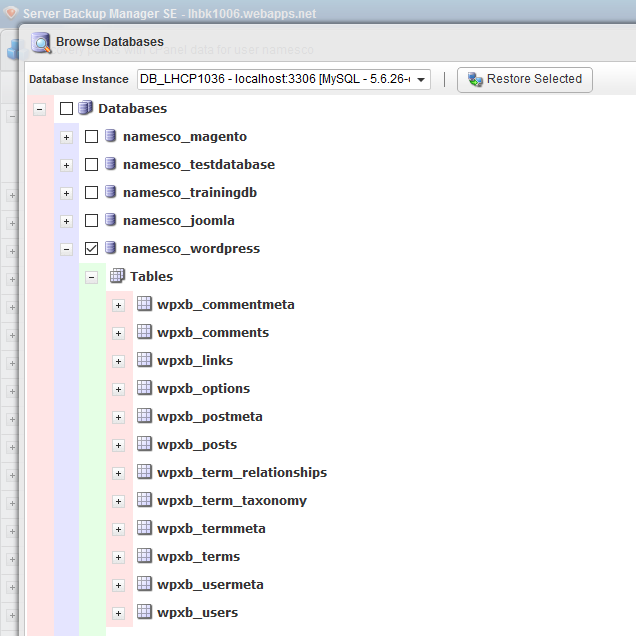Select the namesco_magento label

185,137
